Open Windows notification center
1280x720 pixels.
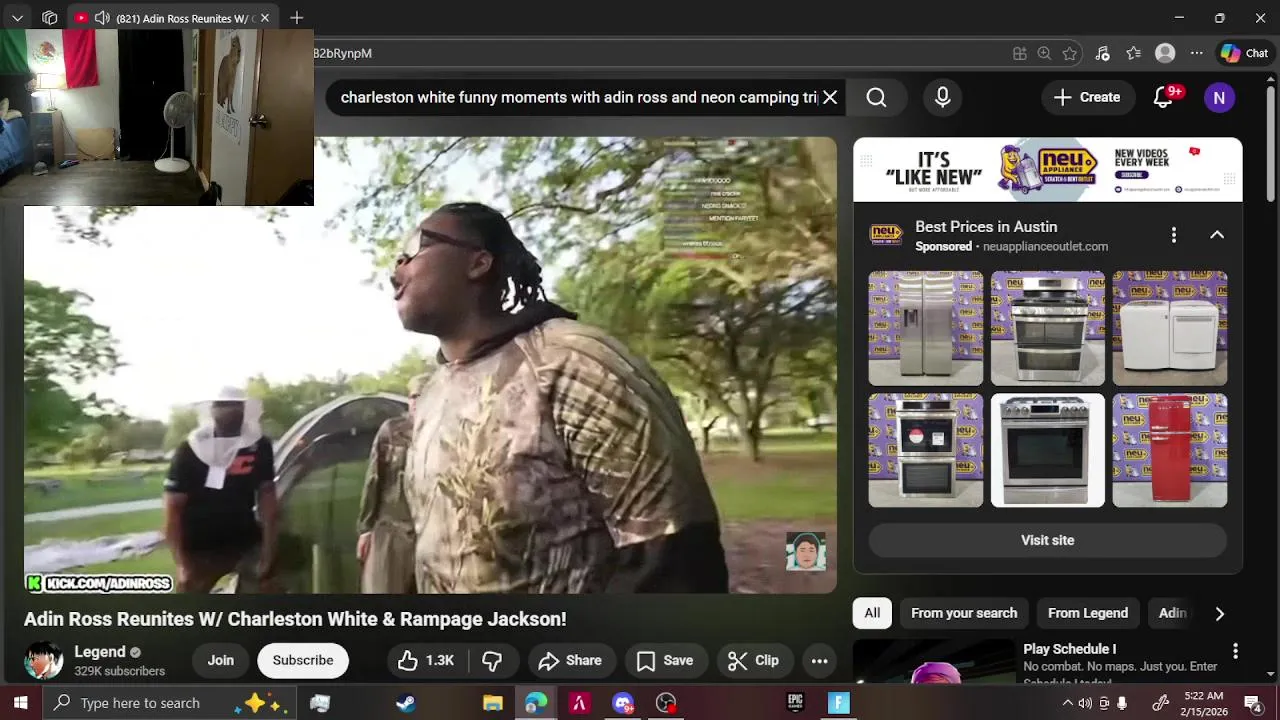coord(1252,703)
